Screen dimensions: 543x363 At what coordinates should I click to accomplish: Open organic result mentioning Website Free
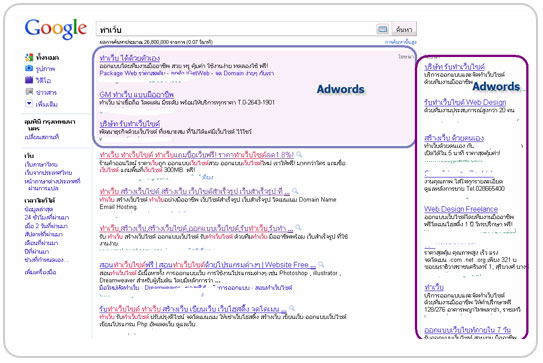coord(207,265)
